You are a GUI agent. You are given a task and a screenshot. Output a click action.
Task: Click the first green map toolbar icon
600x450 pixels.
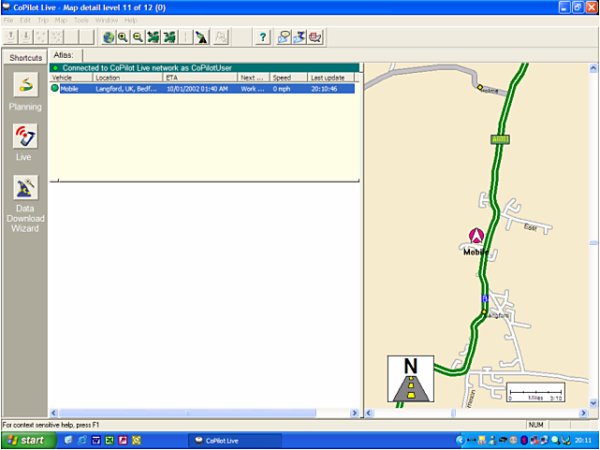click(x=153, y=37)
